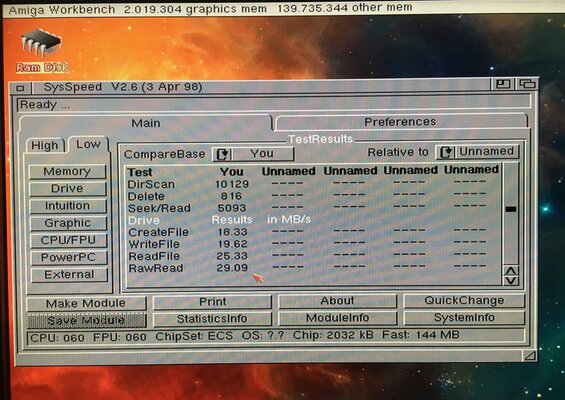Open the About dialog

337,301
